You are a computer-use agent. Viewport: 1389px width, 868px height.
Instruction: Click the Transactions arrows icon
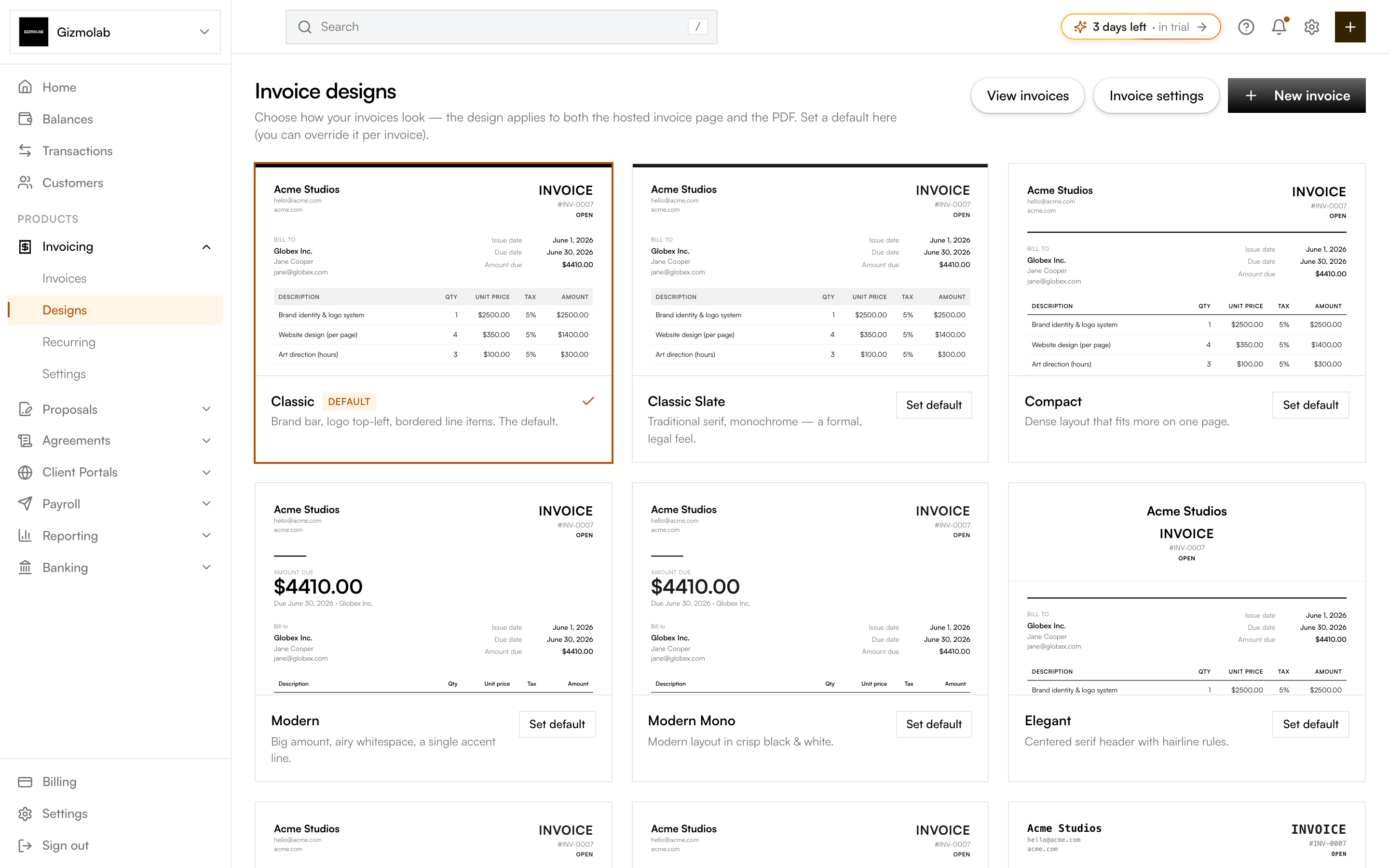click(x=25, y=150)
